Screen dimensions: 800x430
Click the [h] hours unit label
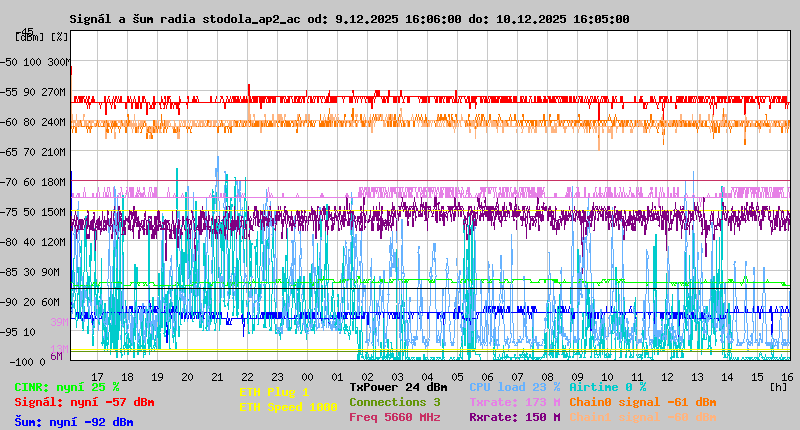779,386
